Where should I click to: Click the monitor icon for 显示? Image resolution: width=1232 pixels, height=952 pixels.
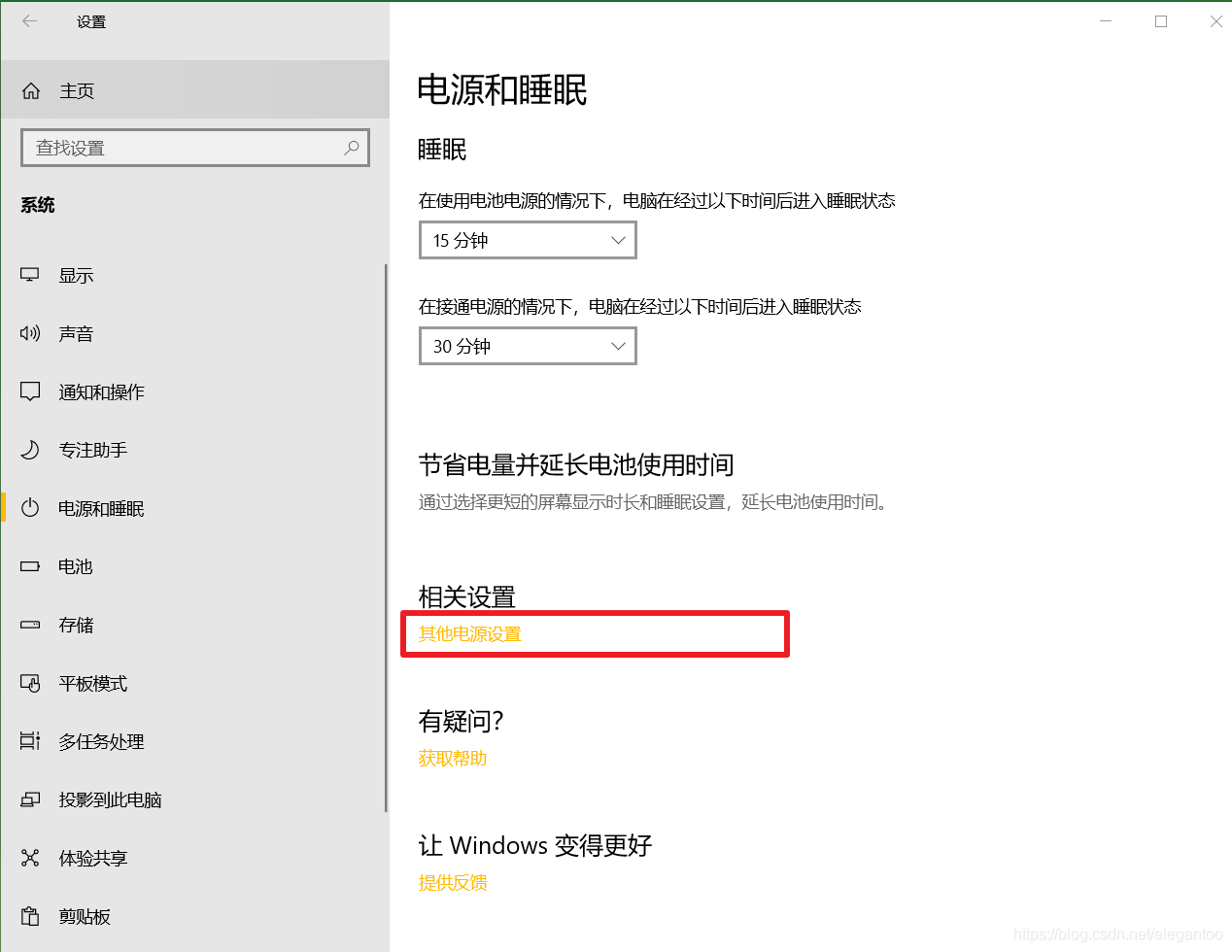click(30, 275)
